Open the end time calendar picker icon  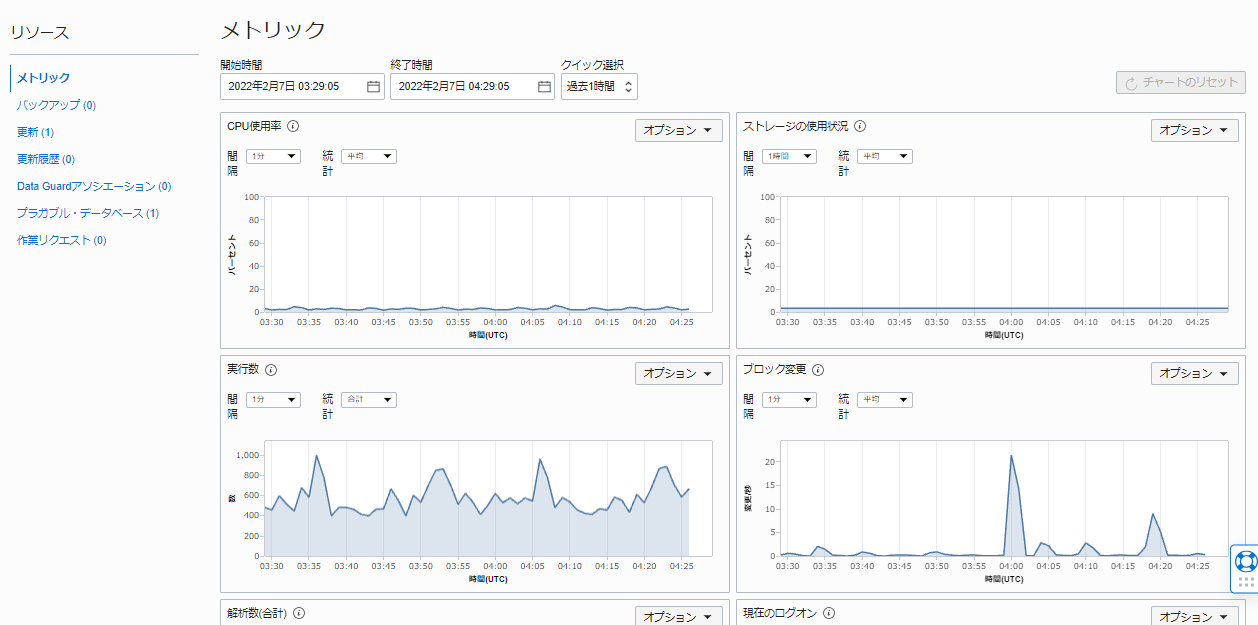click(x=544, y=87)
